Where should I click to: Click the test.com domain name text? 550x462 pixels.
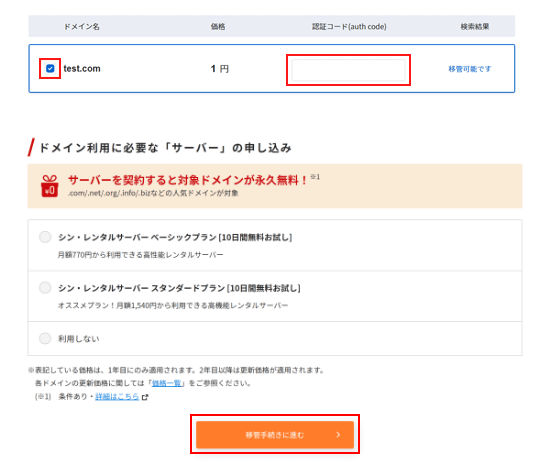(82, 68)
